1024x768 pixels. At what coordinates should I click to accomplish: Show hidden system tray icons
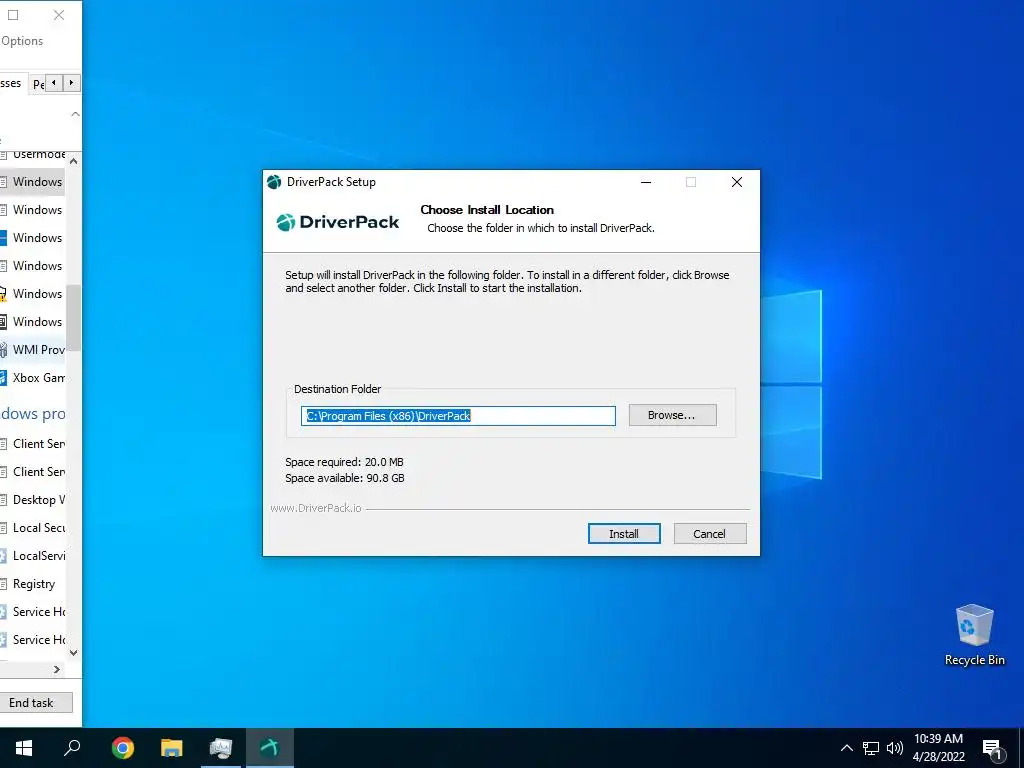(x=846, y=748)
